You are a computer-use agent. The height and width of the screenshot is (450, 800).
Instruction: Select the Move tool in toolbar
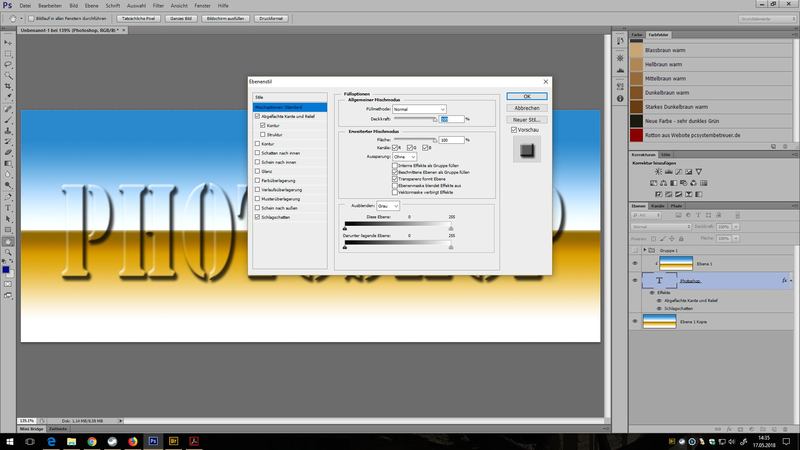tap(8, 42)
